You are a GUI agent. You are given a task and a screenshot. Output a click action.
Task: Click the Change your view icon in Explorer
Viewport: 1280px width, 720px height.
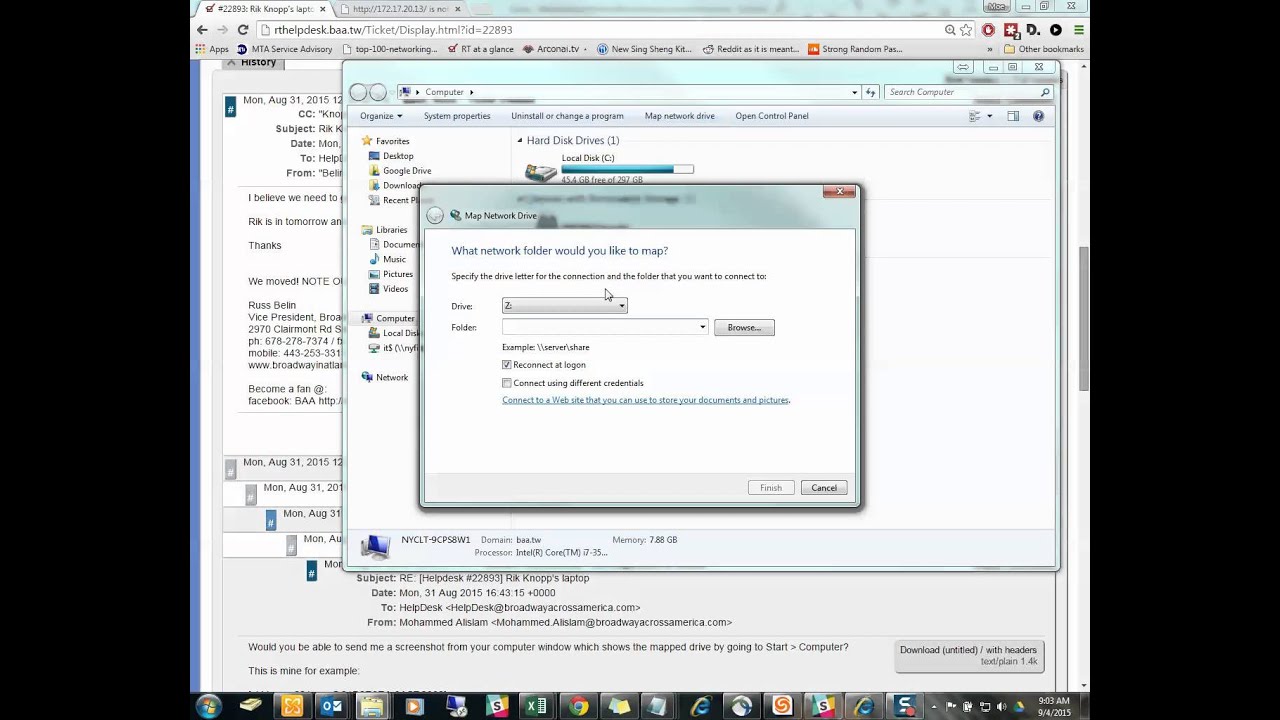975,116
